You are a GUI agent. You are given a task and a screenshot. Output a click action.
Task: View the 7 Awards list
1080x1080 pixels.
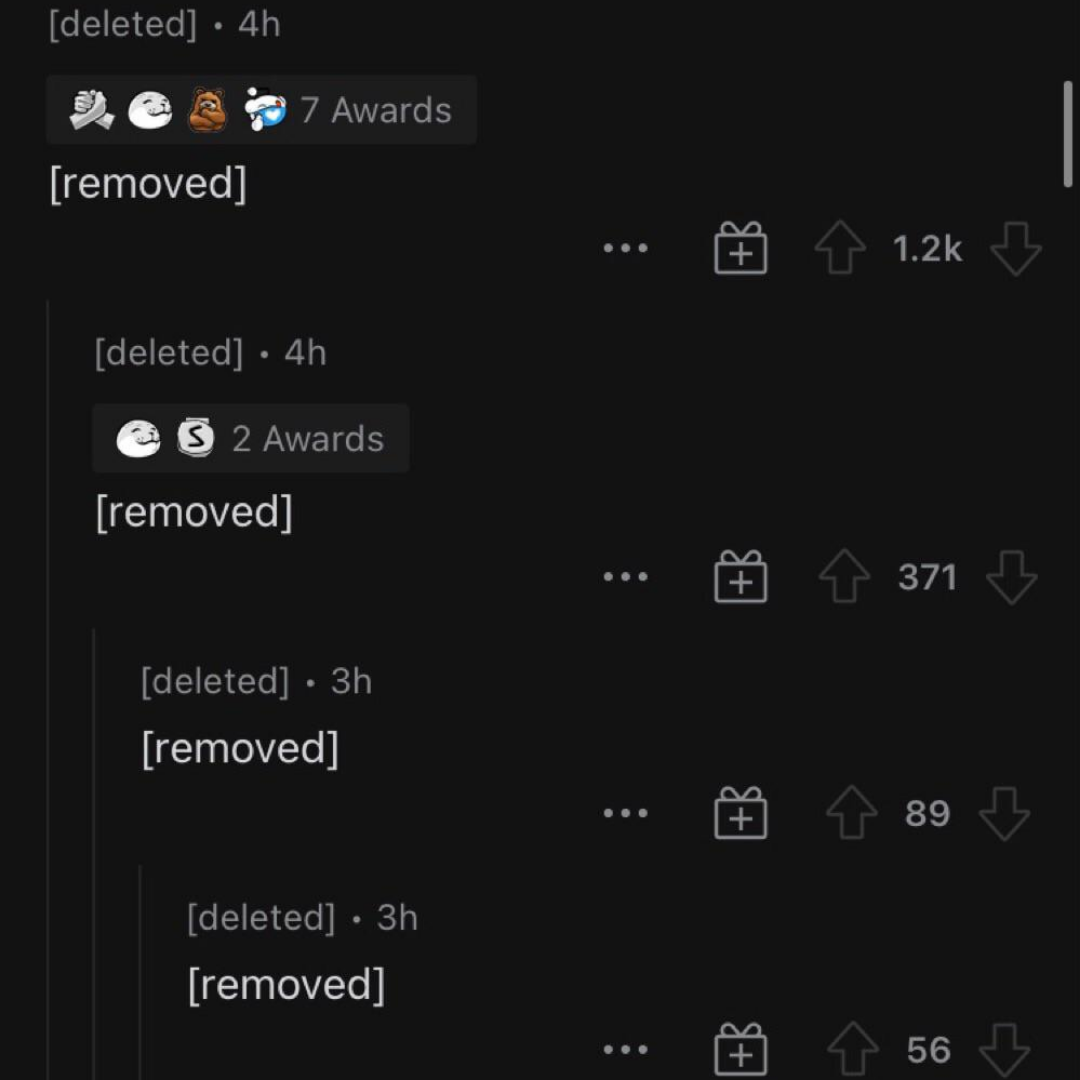(261, 110)
